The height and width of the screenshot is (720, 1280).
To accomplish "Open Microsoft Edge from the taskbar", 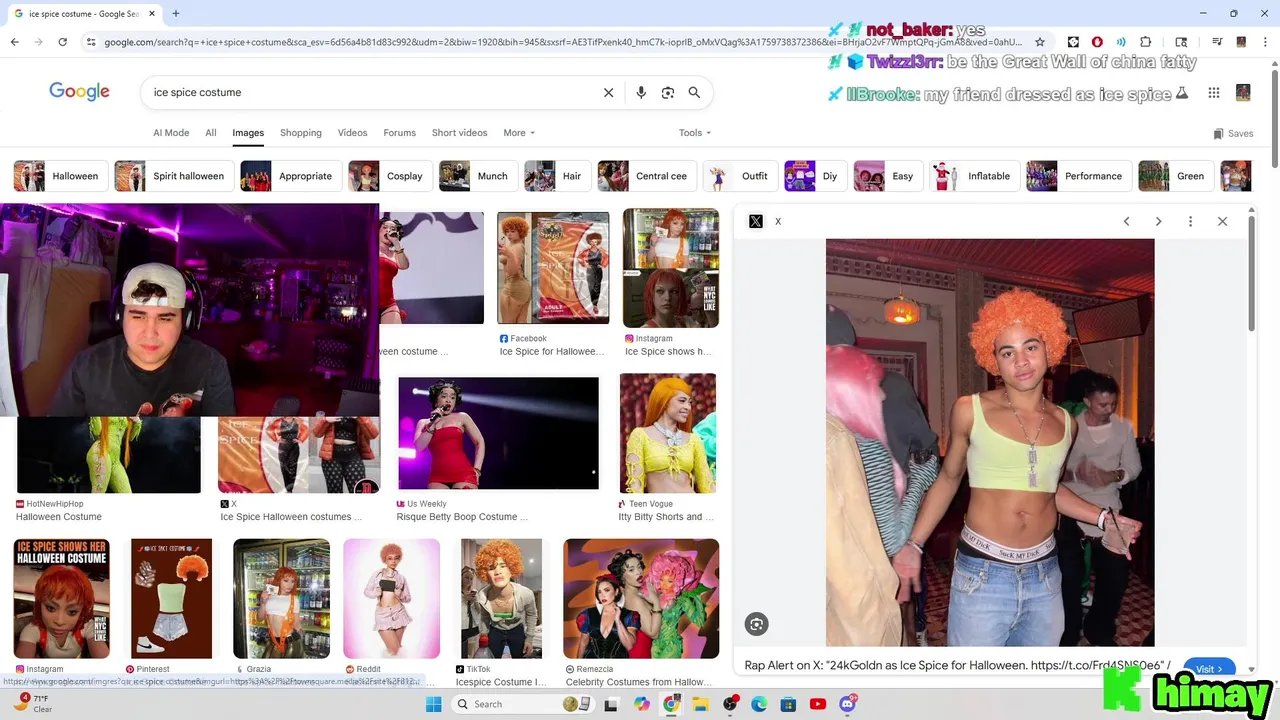I will coord(759,704).
